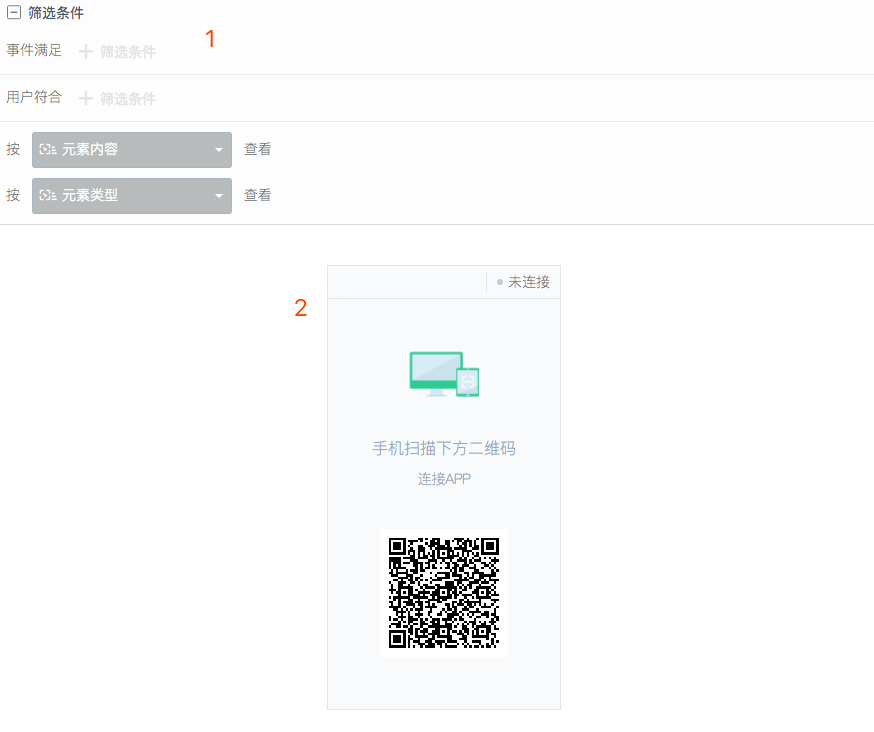Click the 筛选条件 section title

56,13
